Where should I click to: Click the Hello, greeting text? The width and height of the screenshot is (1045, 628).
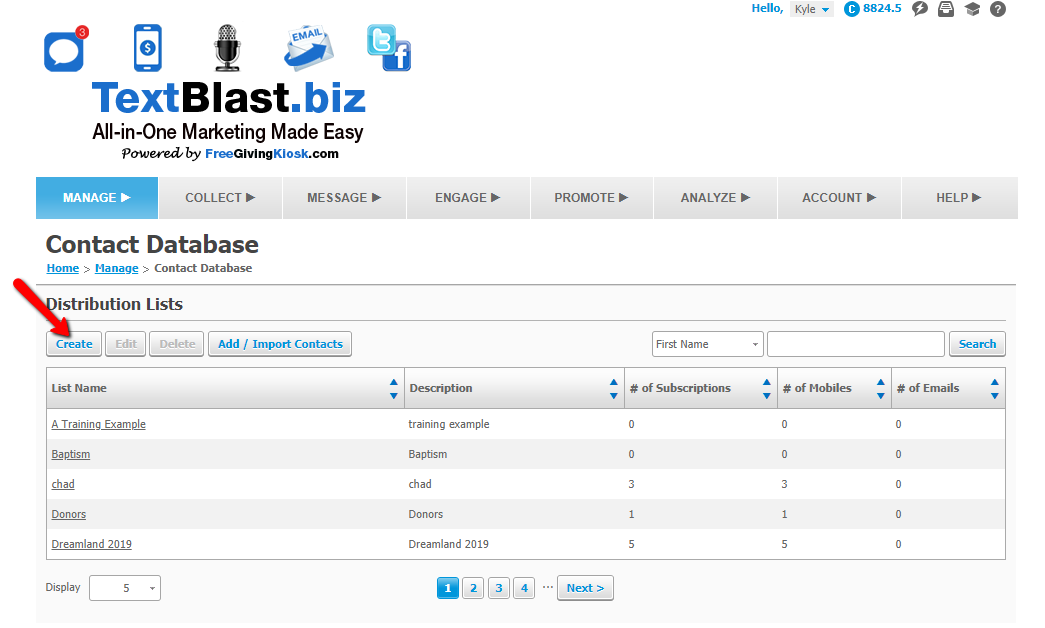(x=767, y=9)
